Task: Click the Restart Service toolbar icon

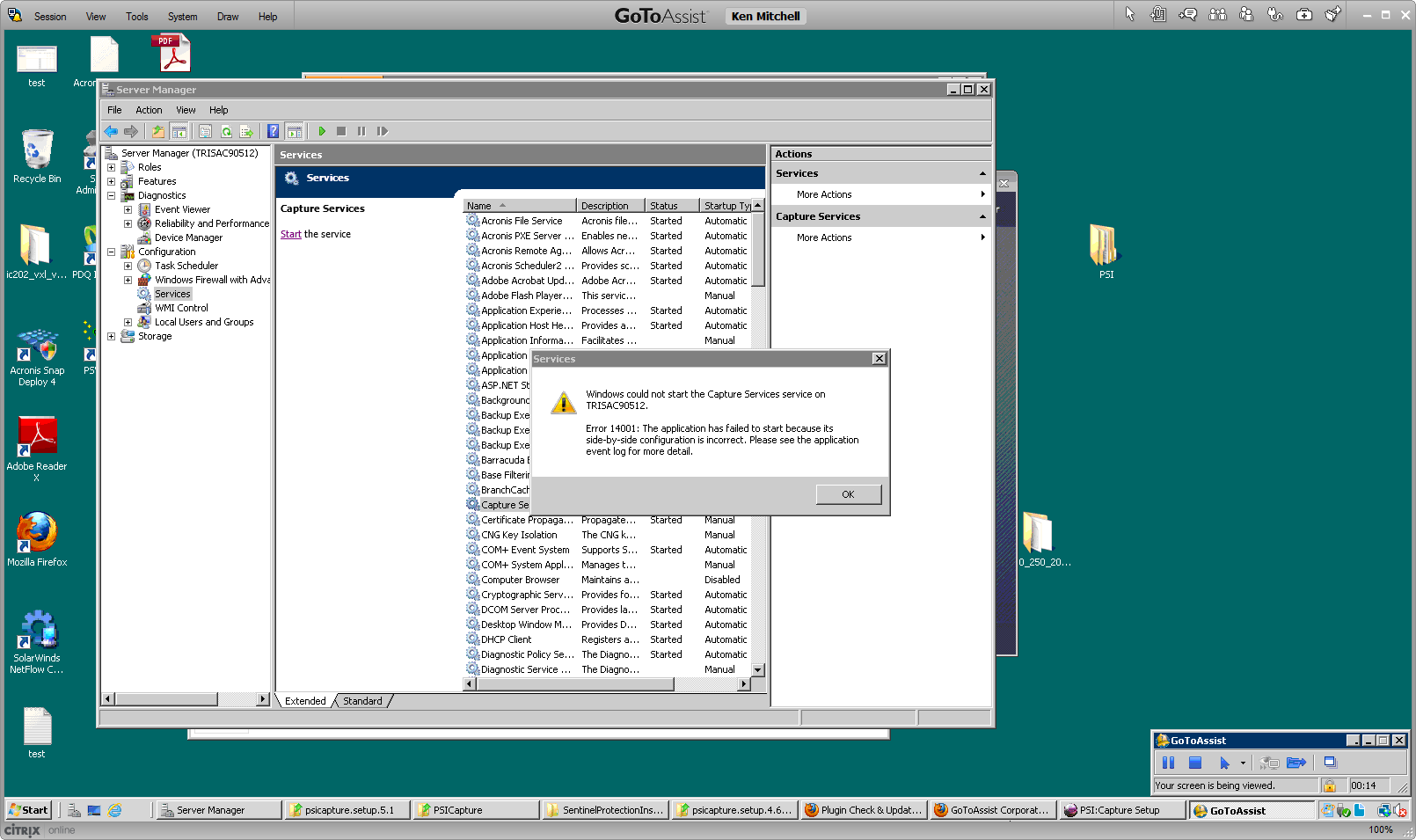Action: (x=383, y=131)
